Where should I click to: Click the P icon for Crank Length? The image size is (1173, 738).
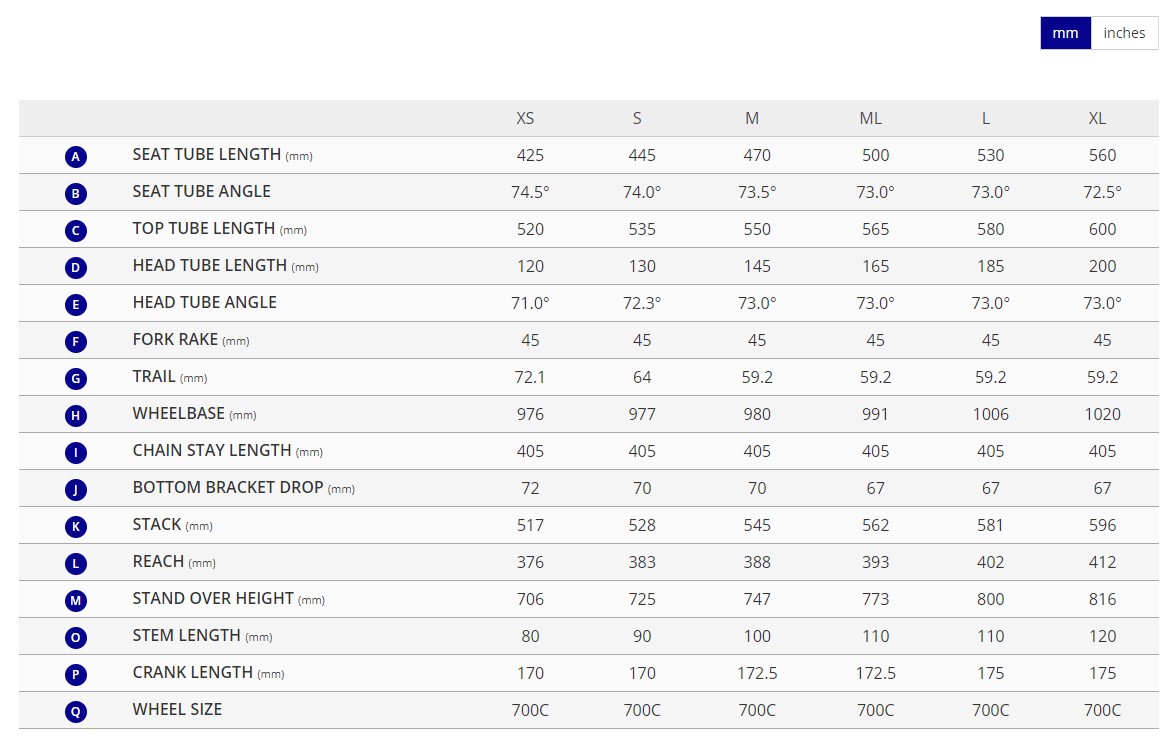coord(76,675)
